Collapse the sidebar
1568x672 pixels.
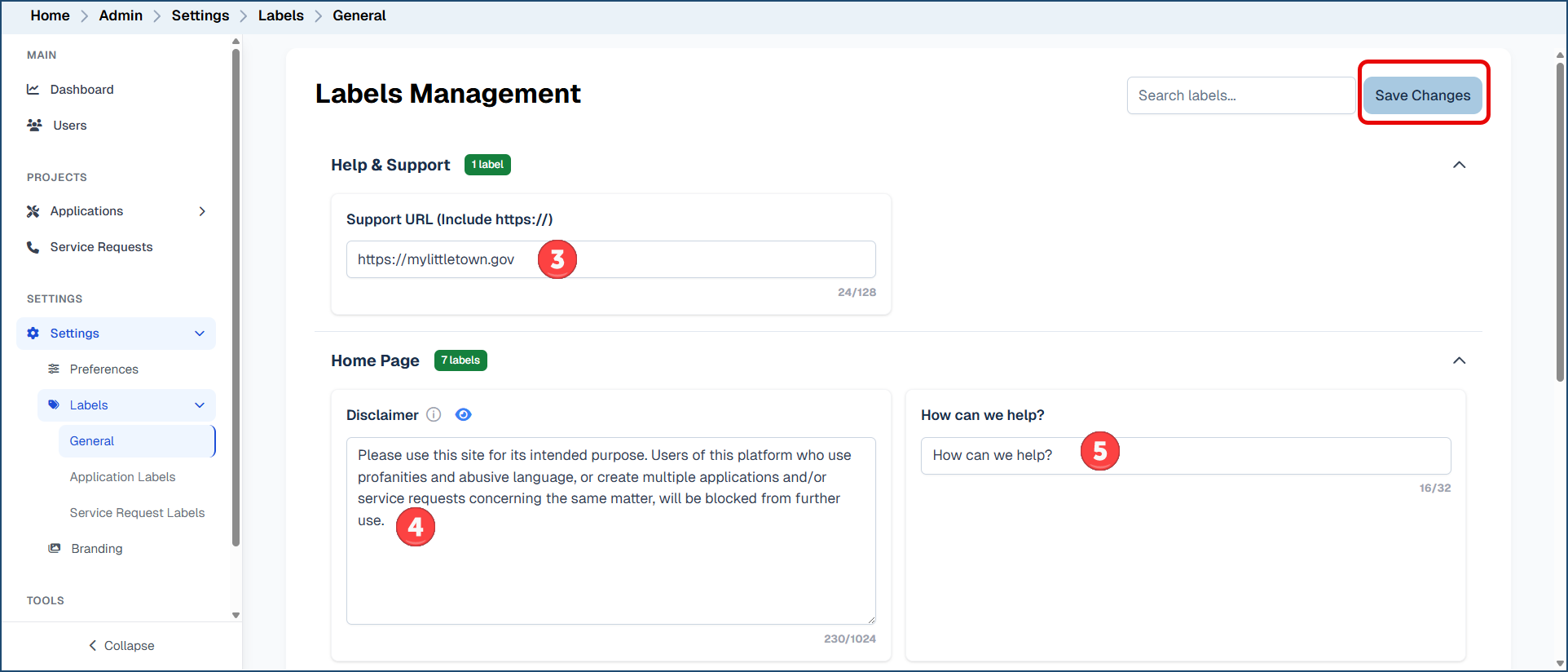[121, 645]
